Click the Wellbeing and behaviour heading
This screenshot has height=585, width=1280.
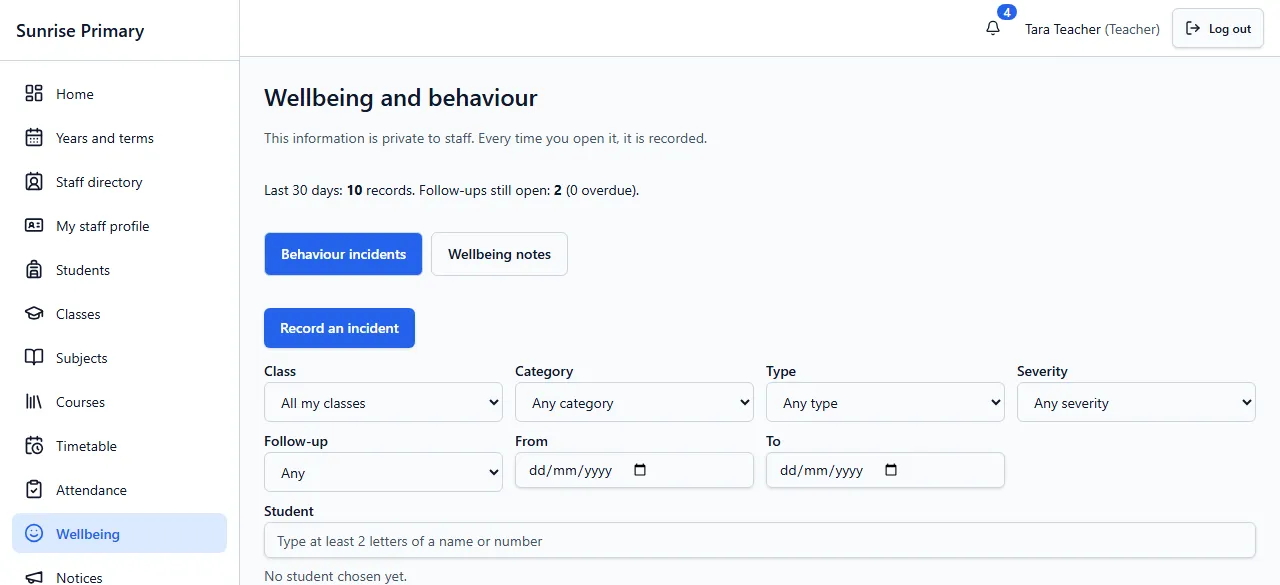(401, 98)
